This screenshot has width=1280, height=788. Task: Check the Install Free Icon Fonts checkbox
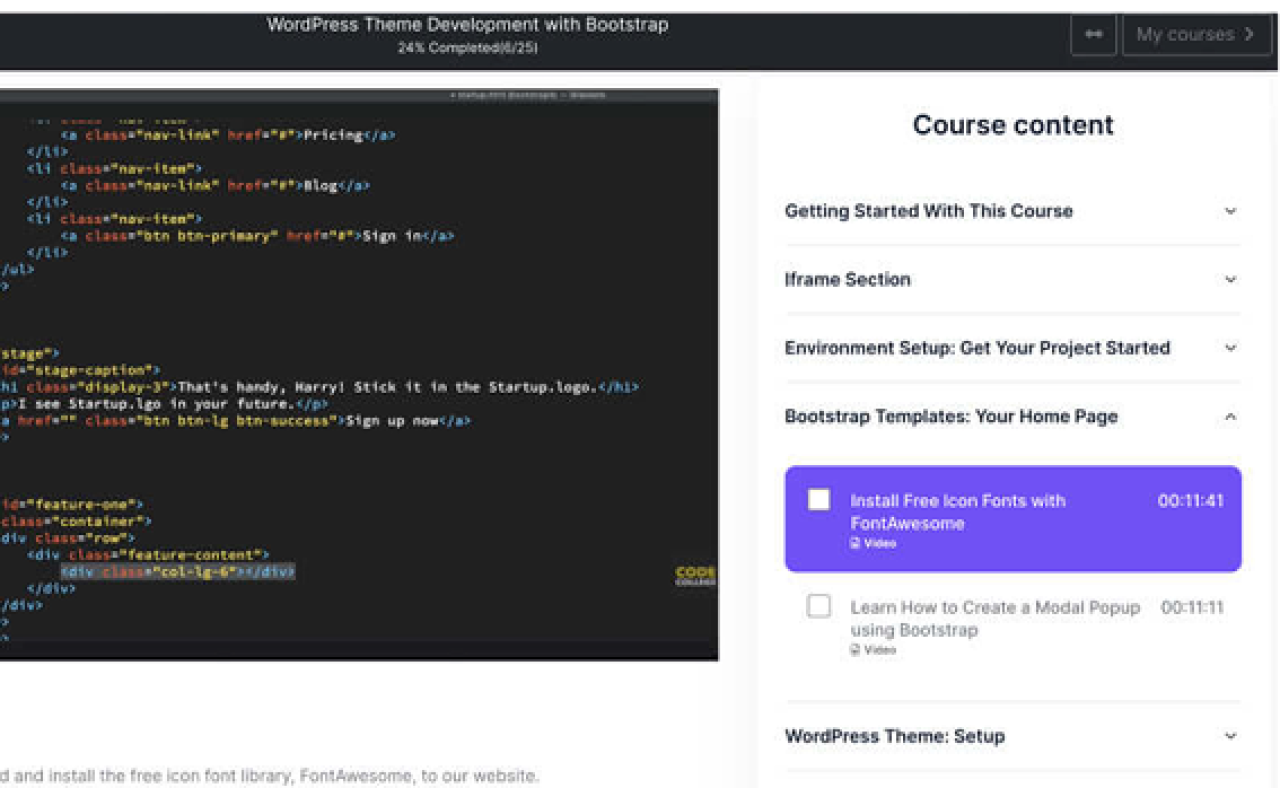[x=819, y=499]
